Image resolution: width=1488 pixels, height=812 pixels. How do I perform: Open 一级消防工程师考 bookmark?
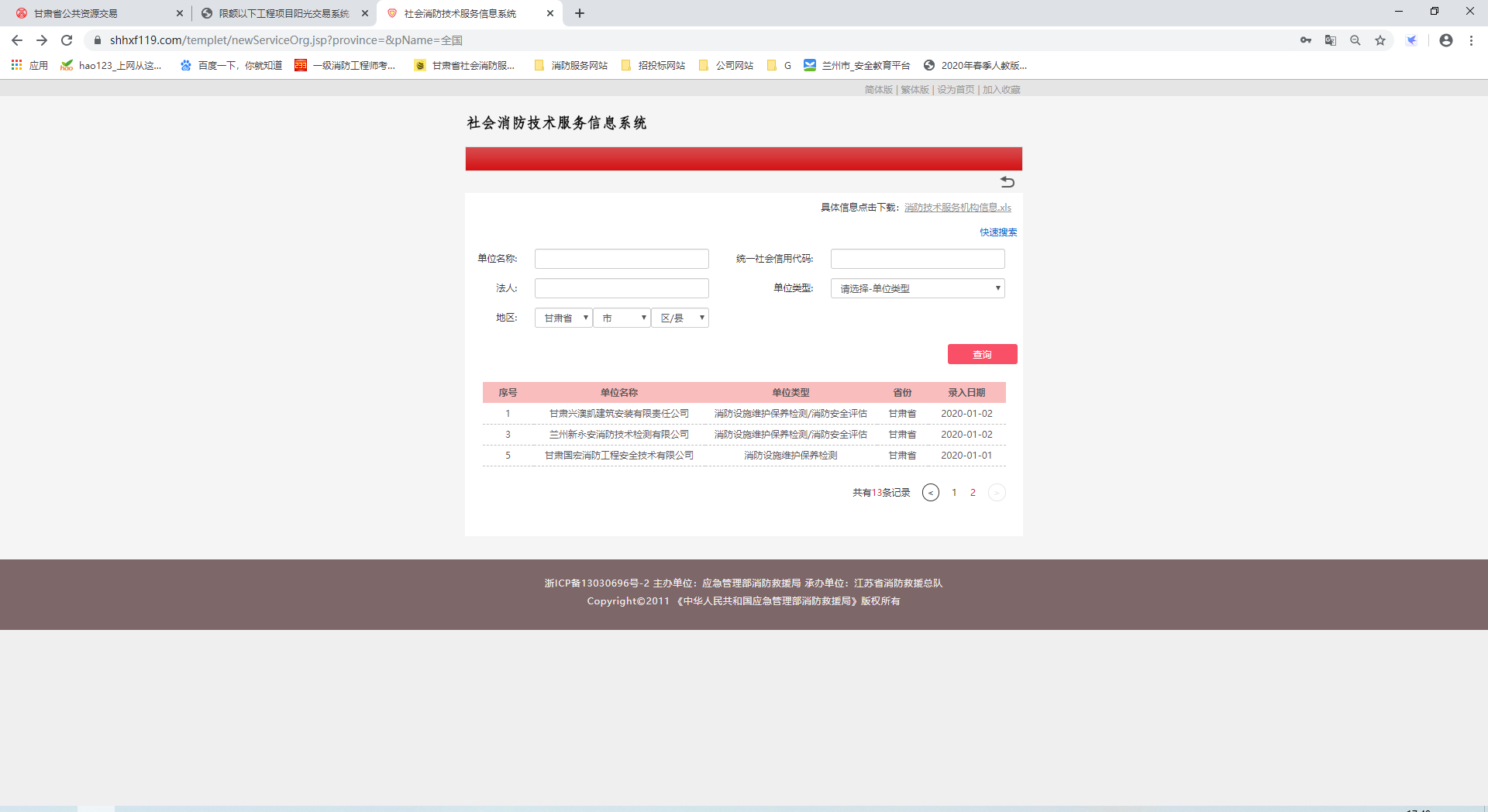[345, 65]
